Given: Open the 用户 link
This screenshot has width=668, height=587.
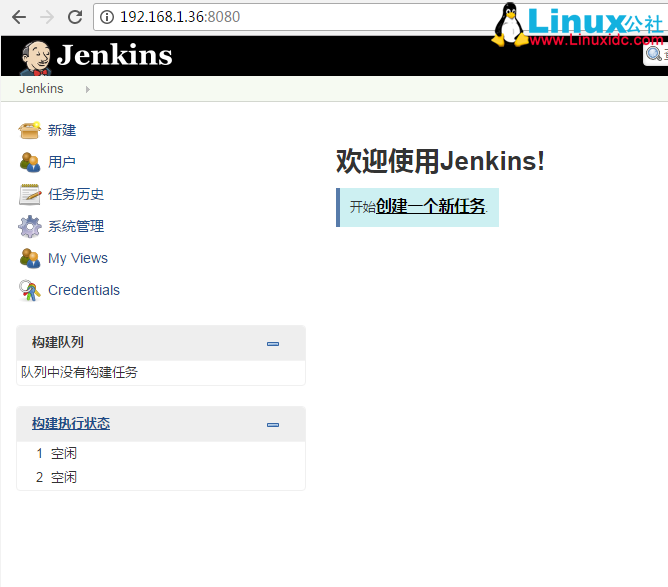Looking at the screenshot, I should coord(62,162).
